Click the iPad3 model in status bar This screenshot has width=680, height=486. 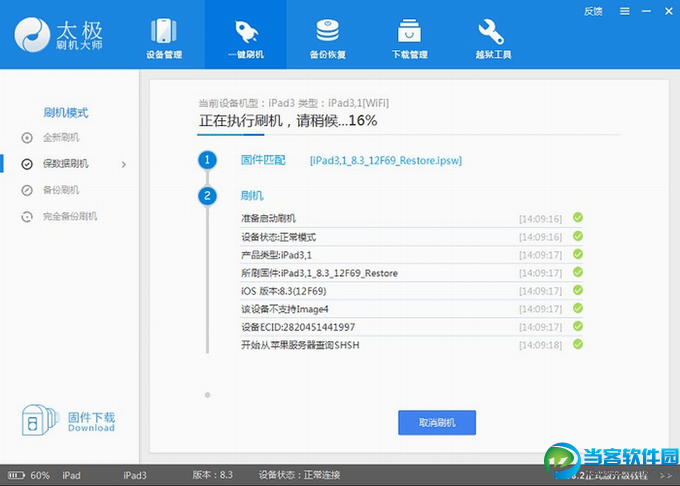click(135, 476)
